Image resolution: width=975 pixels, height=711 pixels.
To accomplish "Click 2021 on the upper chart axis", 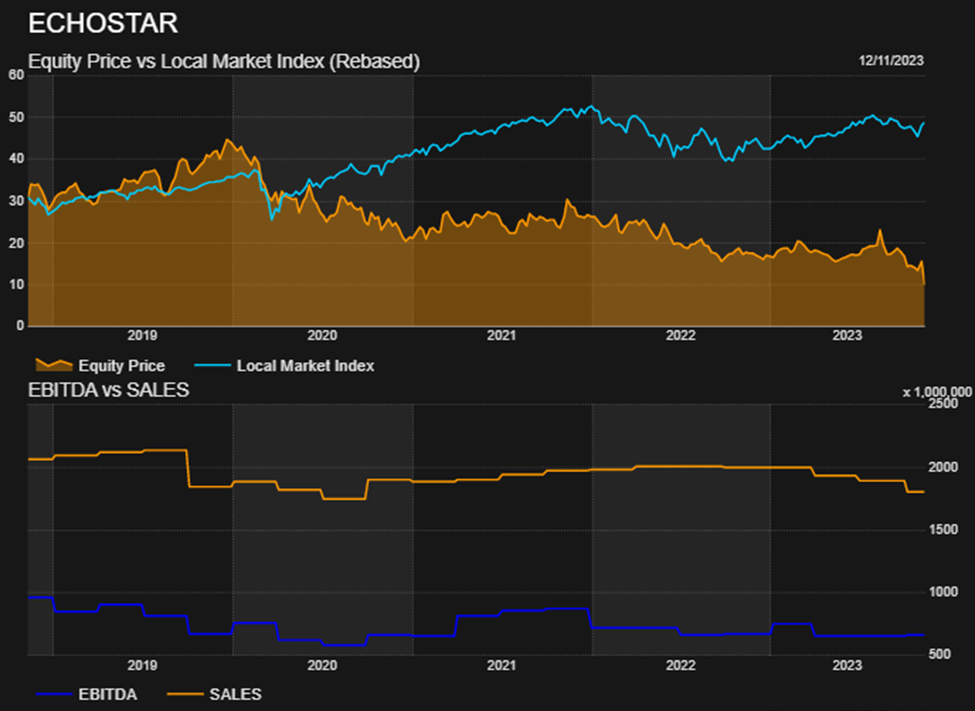I will point(501,335).
